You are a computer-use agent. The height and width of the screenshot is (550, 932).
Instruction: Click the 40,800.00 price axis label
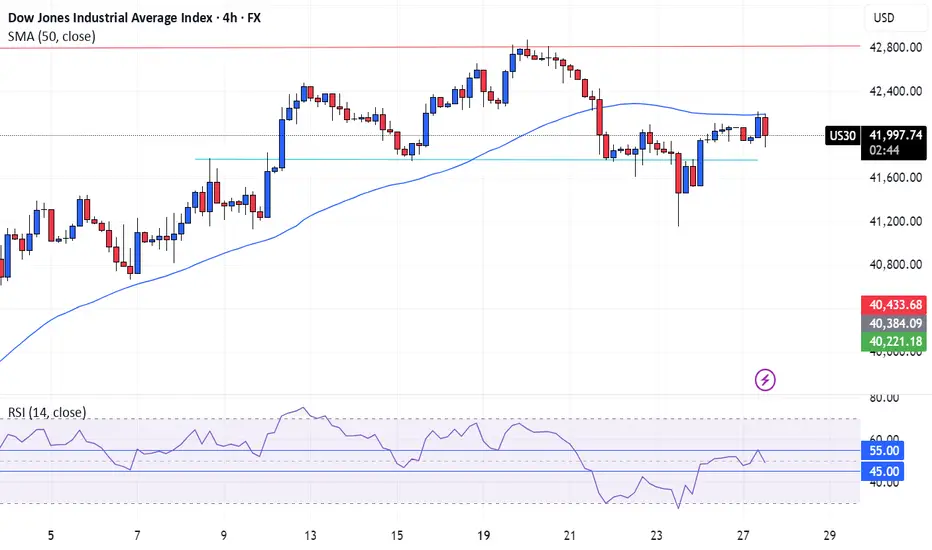coord(896,264)
